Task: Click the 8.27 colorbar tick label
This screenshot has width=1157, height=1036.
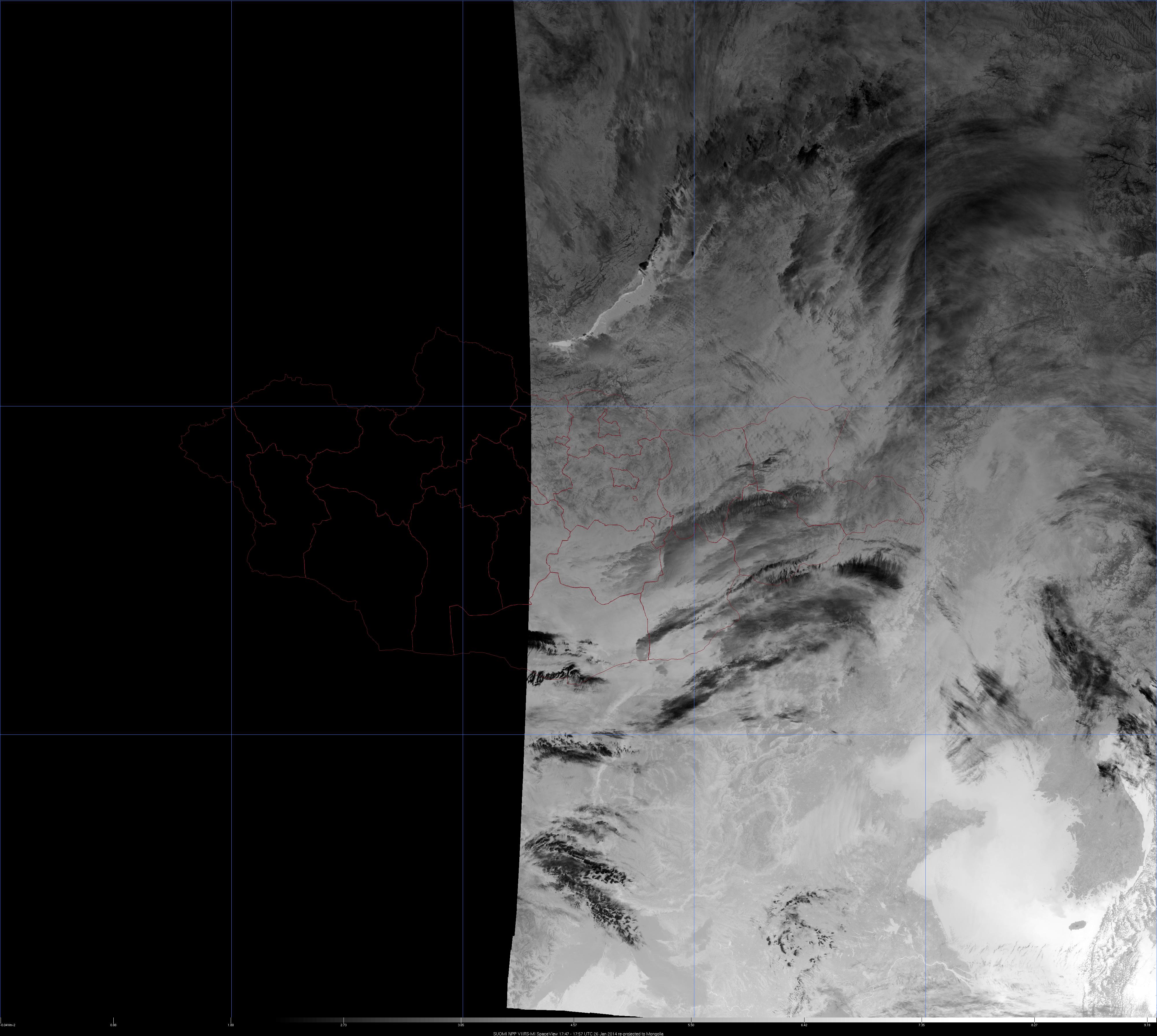Action: [1035, 1025]
